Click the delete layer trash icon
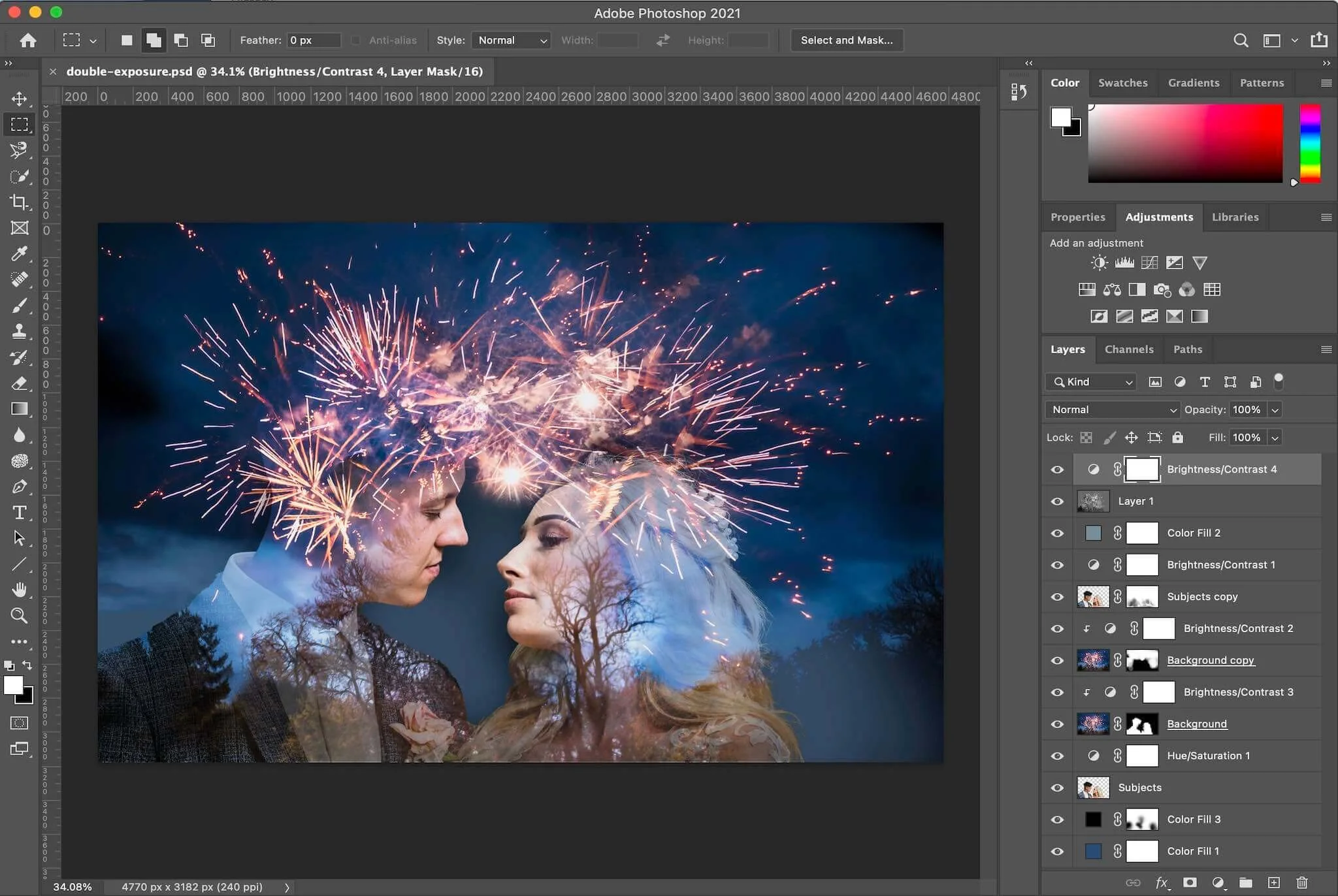This screenshot has height=896, width=1338. [1302, 883]
